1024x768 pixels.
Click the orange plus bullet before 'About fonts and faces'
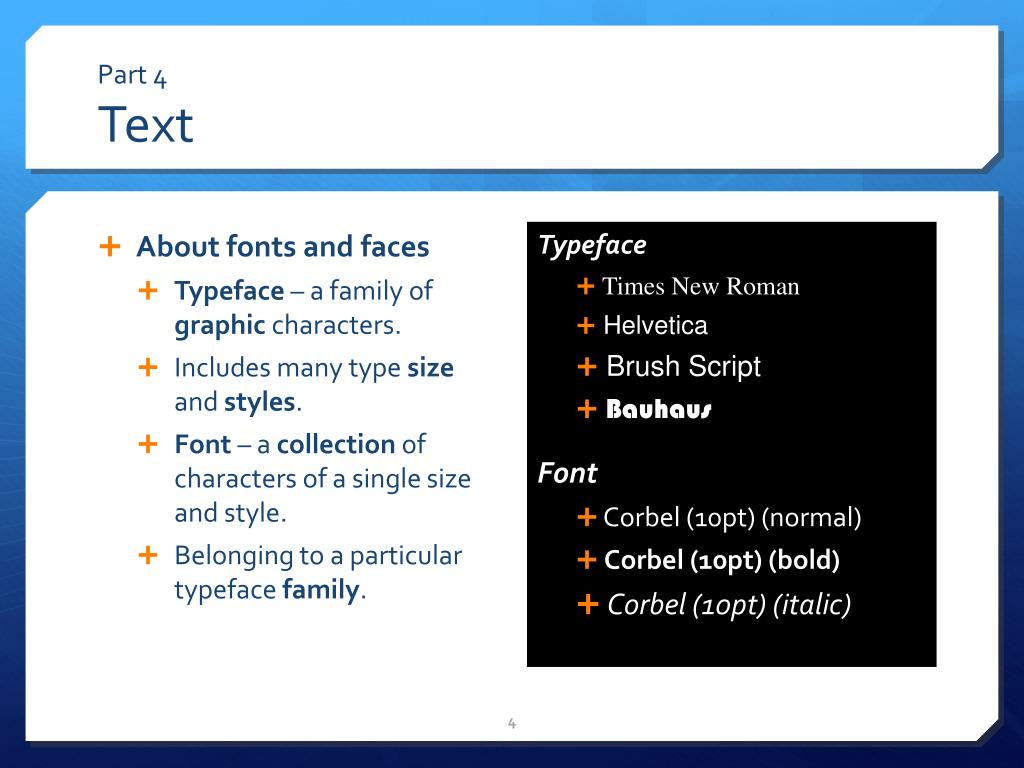110,246
